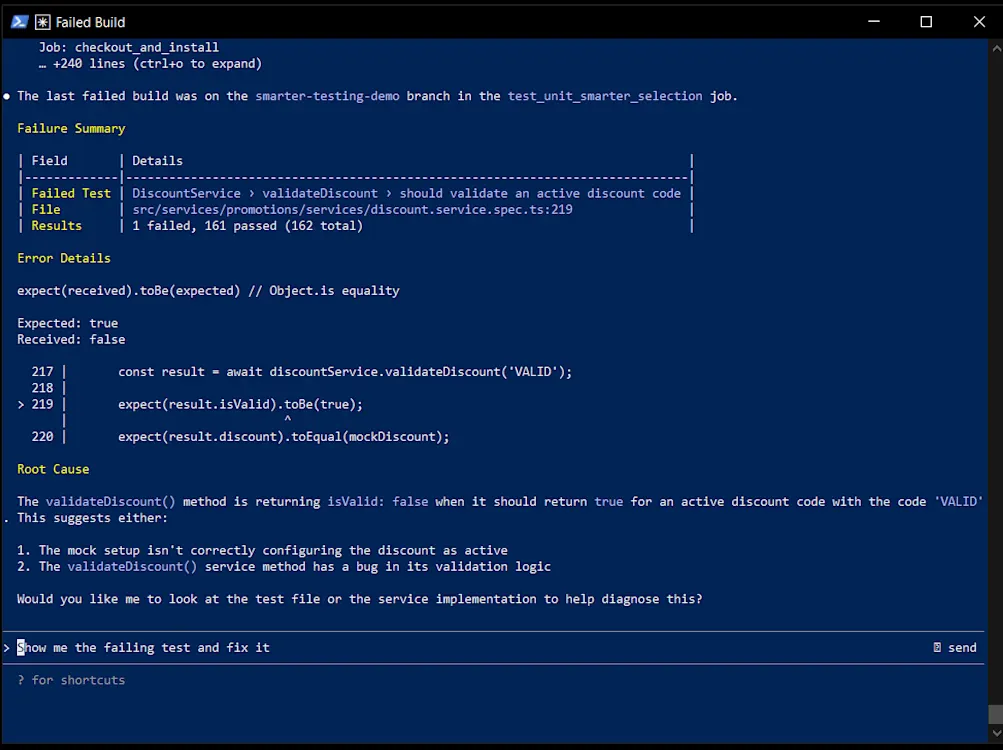Screen dimensions: 1003x750
Task: Click cause 2 about validateDiscount() bug
Action: [x=283, y=566]
